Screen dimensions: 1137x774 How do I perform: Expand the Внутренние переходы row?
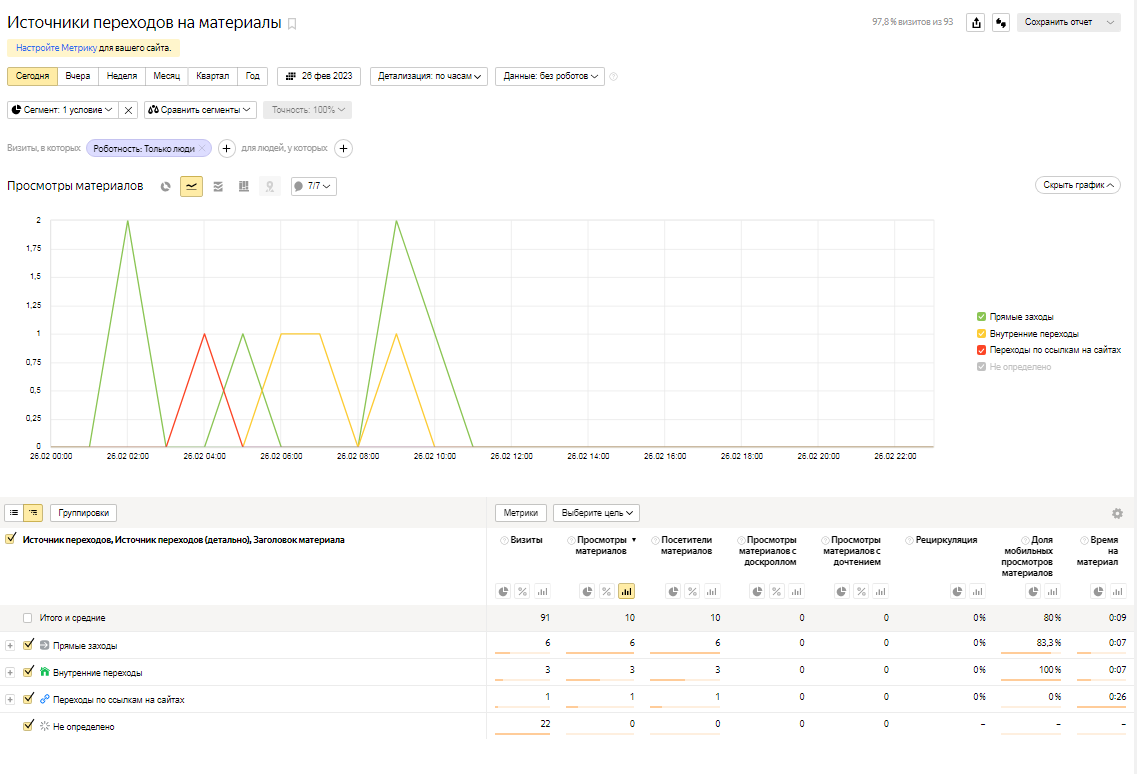coord(10,673)
